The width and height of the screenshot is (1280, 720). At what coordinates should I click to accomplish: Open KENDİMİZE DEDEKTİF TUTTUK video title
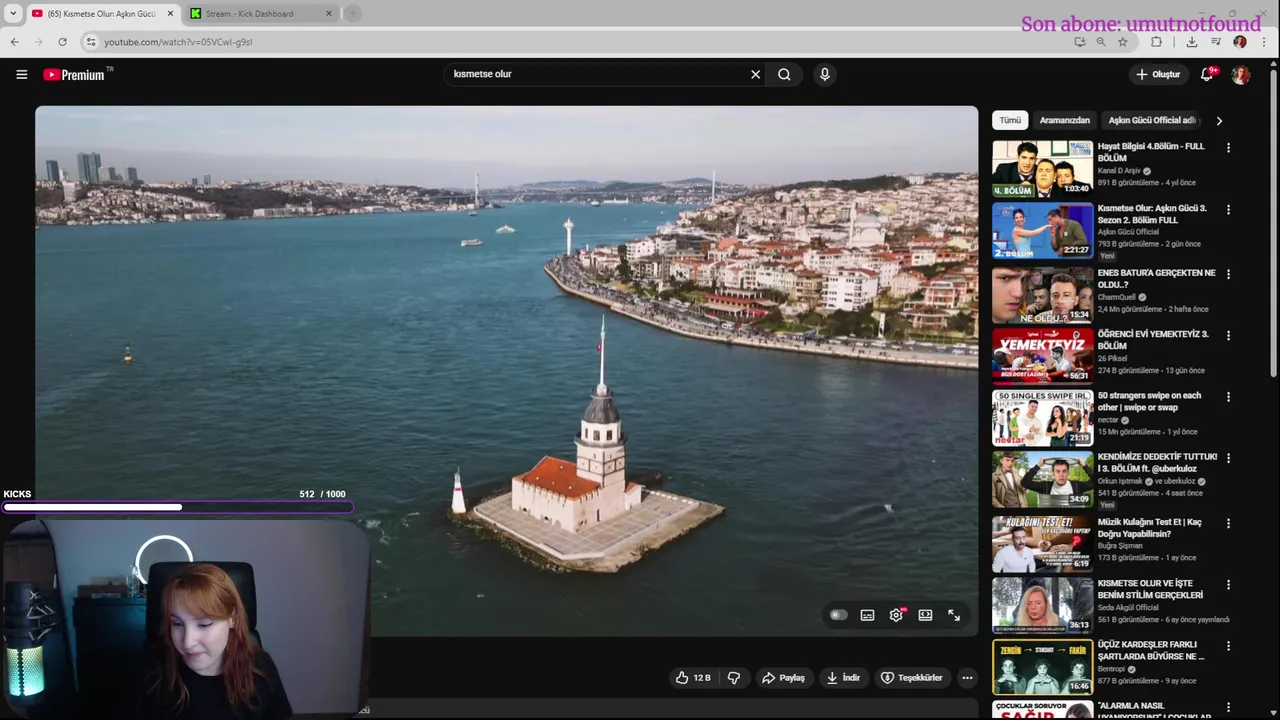[x=1157, y=462]
